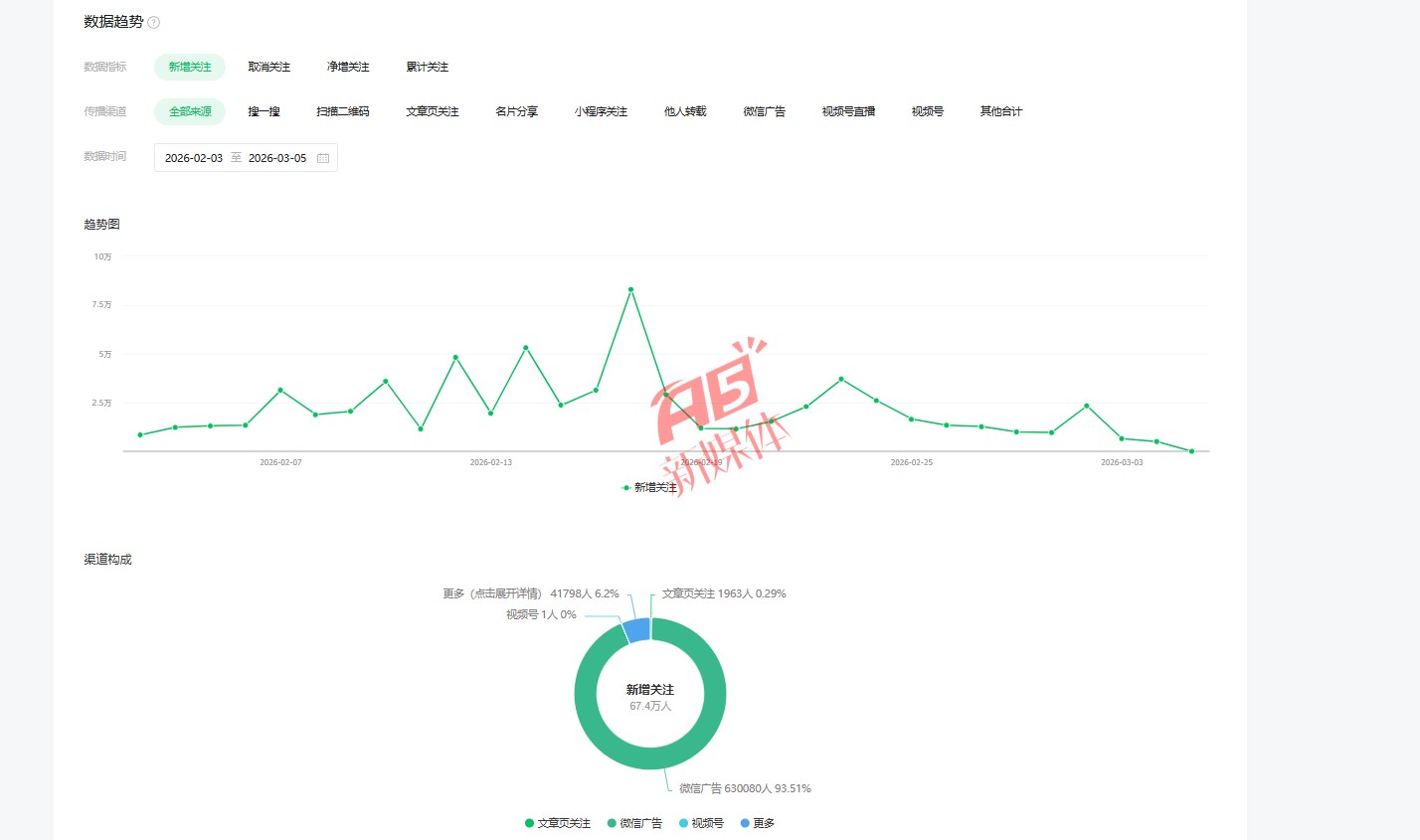Click end date 2026-03-05 field
This screenshot has height=840, width=1420.
[x=277, y=158]
